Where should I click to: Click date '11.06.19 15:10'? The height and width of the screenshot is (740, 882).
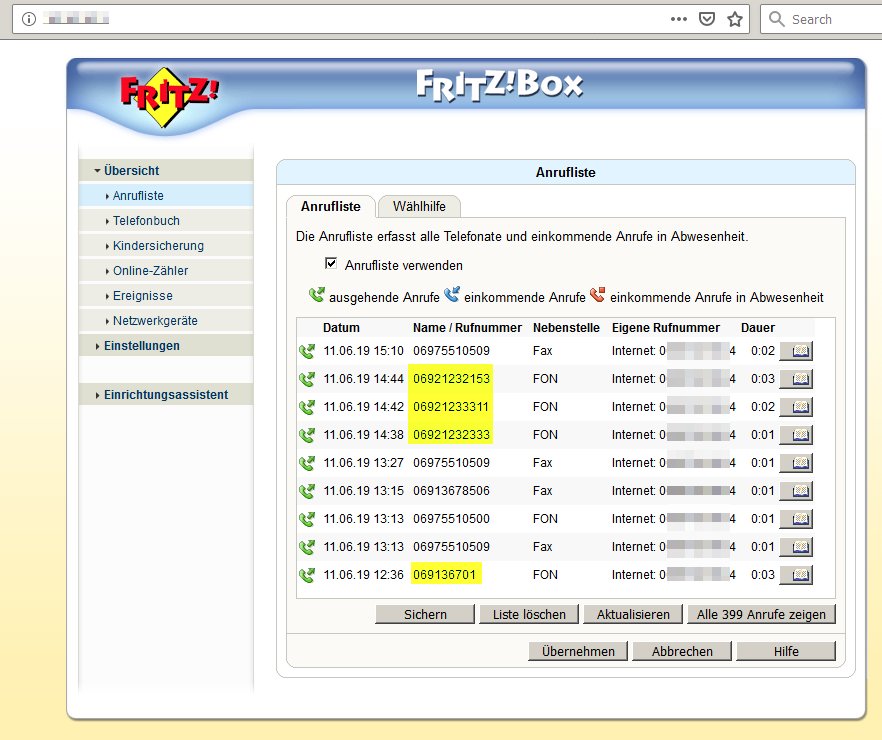(x=363, y=351)
